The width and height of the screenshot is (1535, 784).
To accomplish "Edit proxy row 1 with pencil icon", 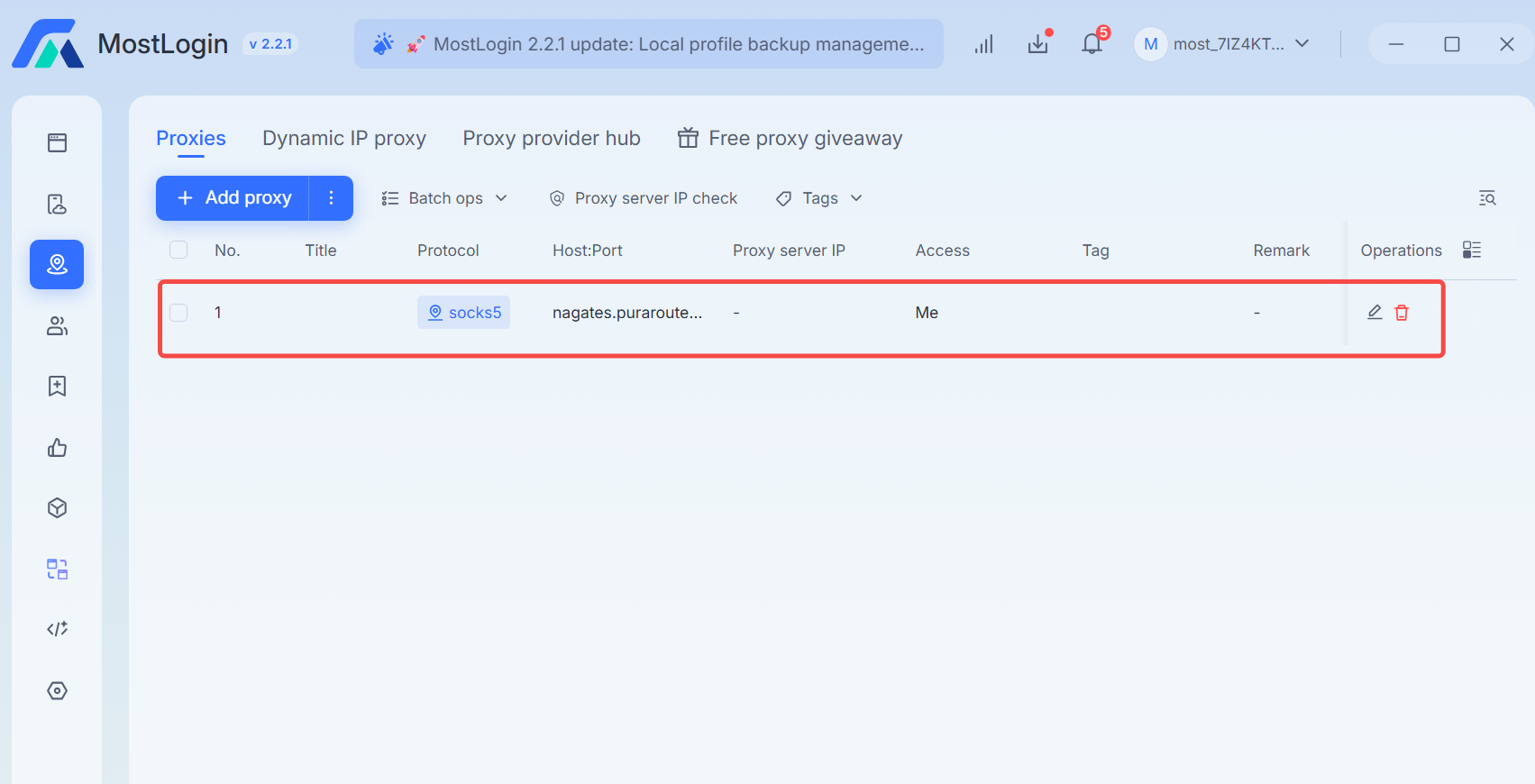I will click(1375, 312).
